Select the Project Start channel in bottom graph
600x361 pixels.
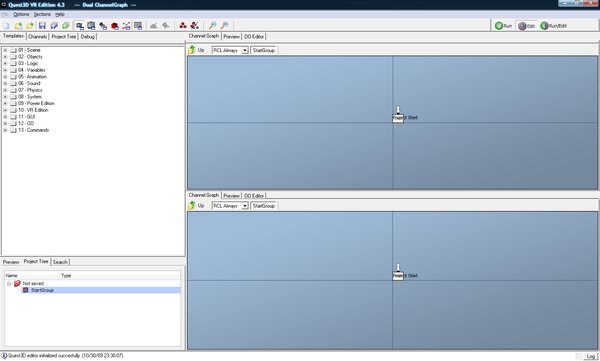pos(398,276)
